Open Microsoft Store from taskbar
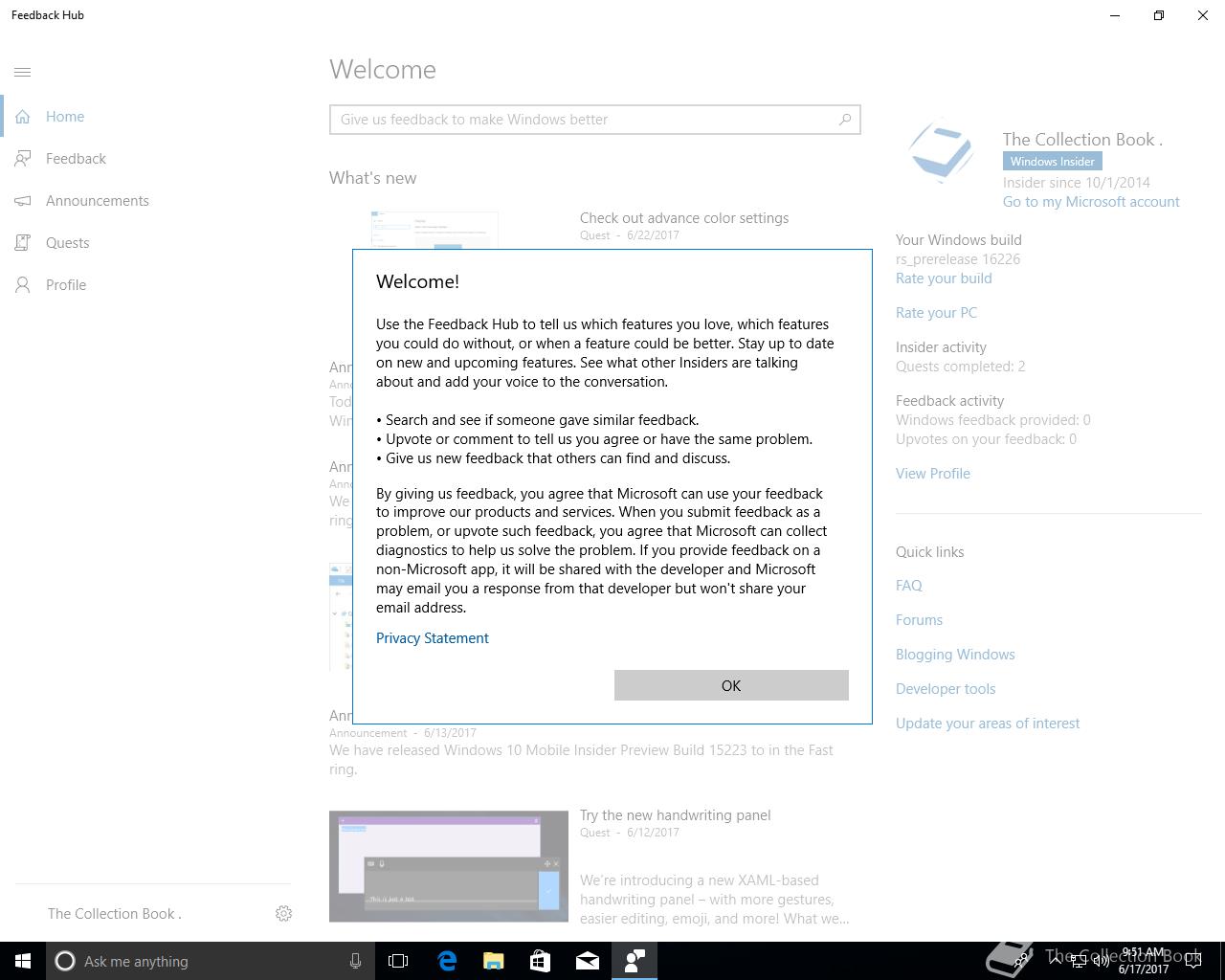The width and height of the screenshot is (1225, 980). (541, 961)
